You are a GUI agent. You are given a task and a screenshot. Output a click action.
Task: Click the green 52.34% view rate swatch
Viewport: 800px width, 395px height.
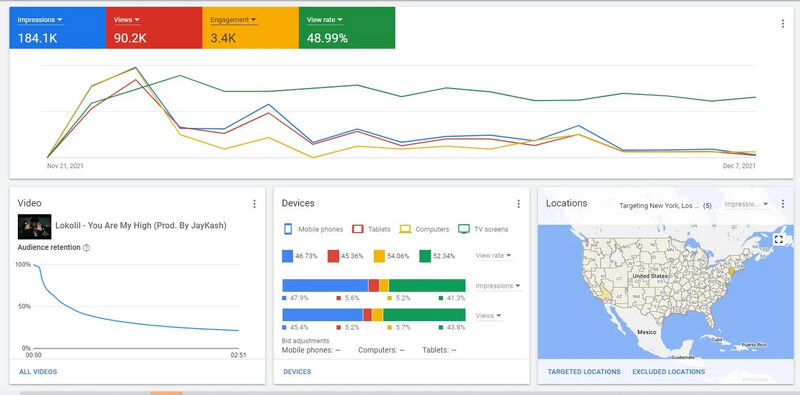tap(425, 256)
